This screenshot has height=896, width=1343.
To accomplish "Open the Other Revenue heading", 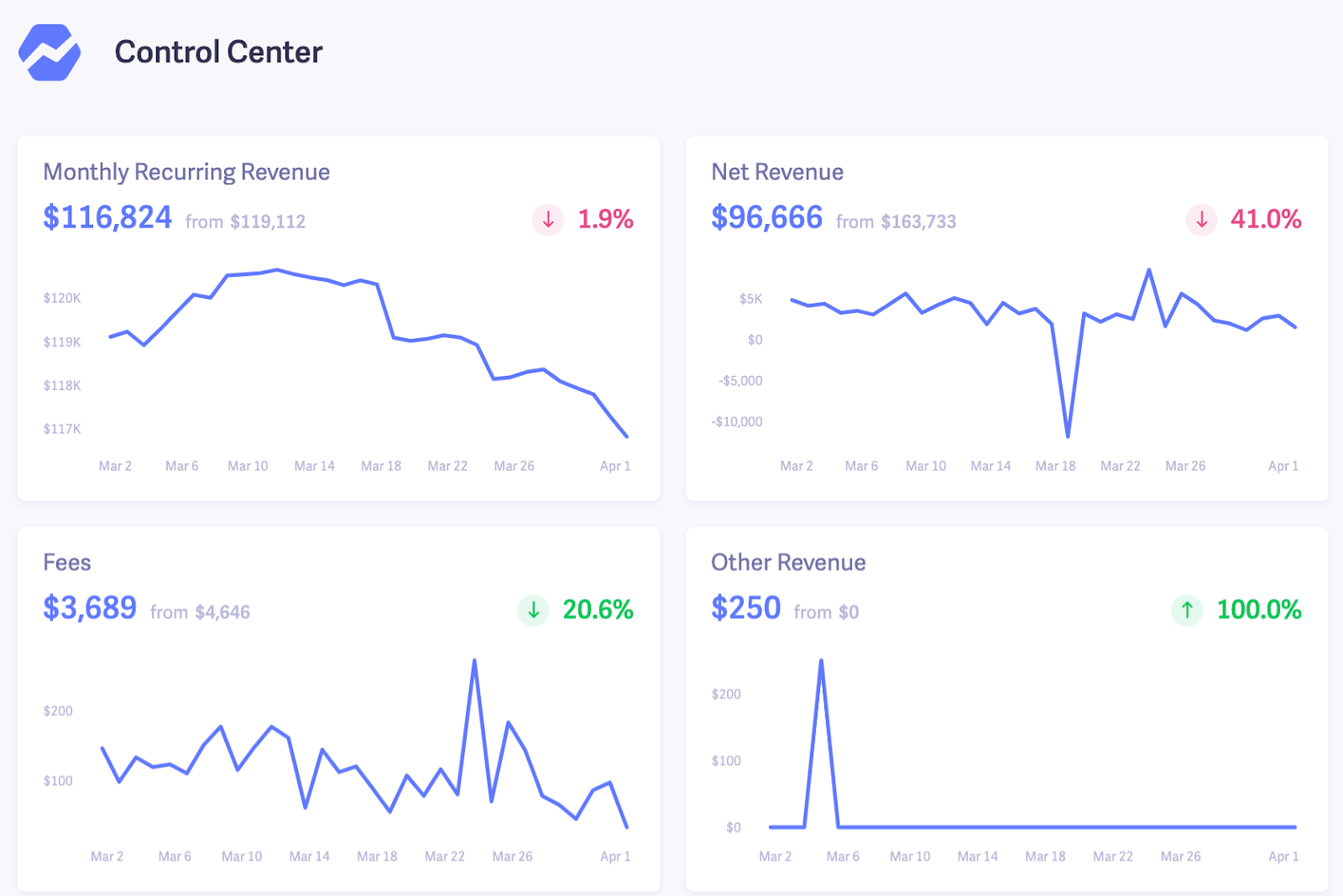I will click(788, 562).
